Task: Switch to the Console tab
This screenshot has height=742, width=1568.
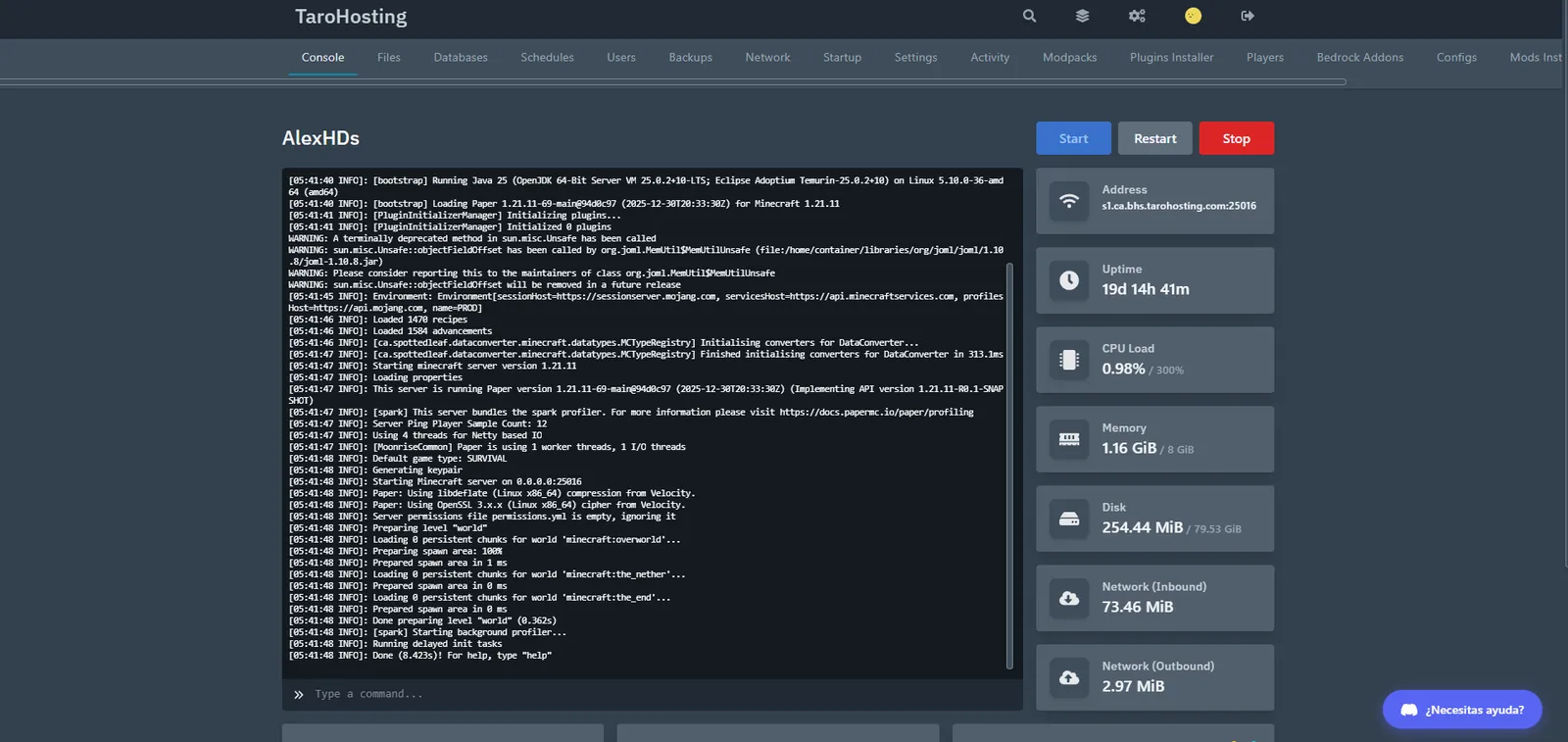Action: 322,58
